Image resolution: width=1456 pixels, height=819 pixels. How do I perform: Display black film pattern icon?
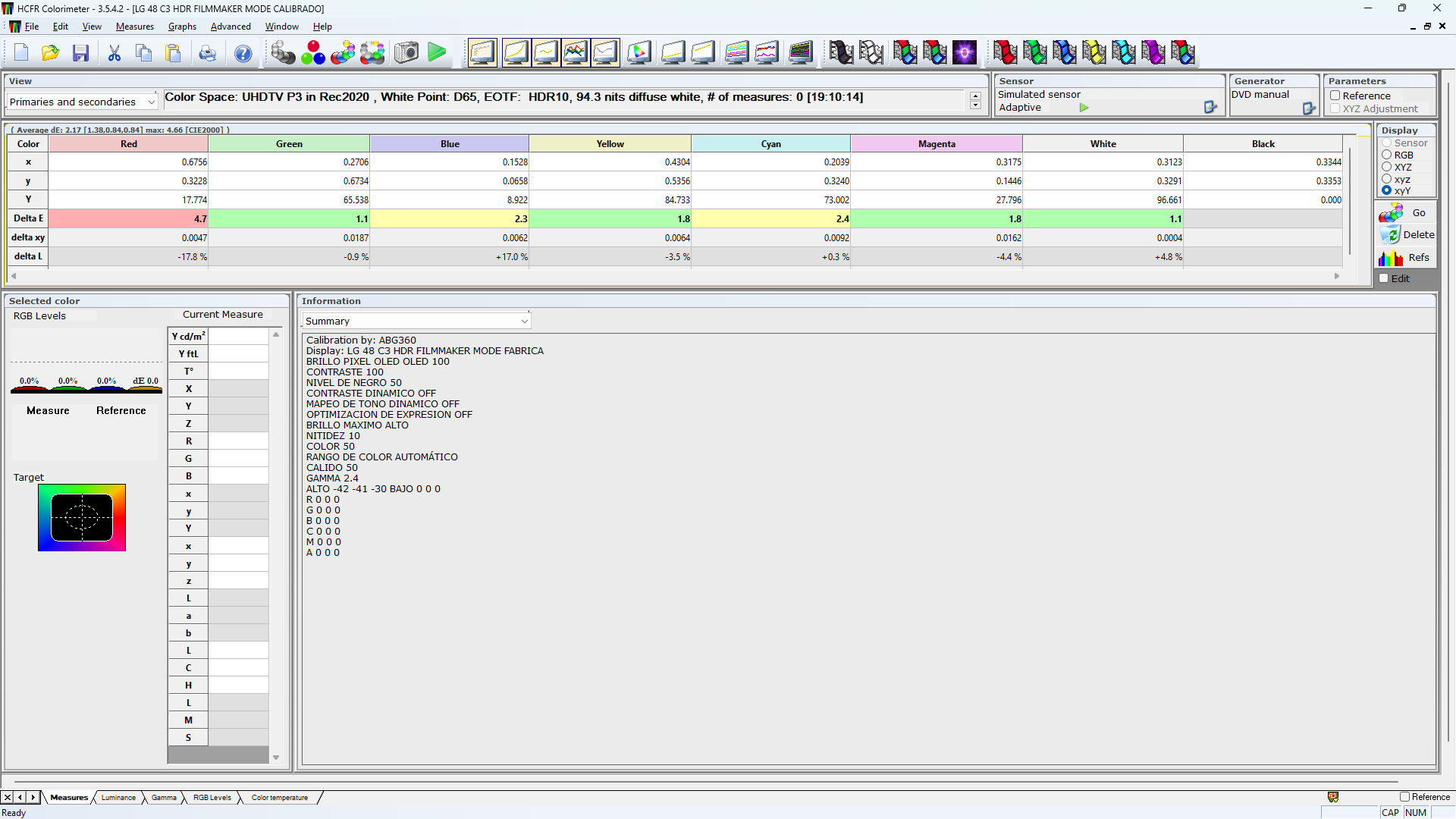pos(841,52)
